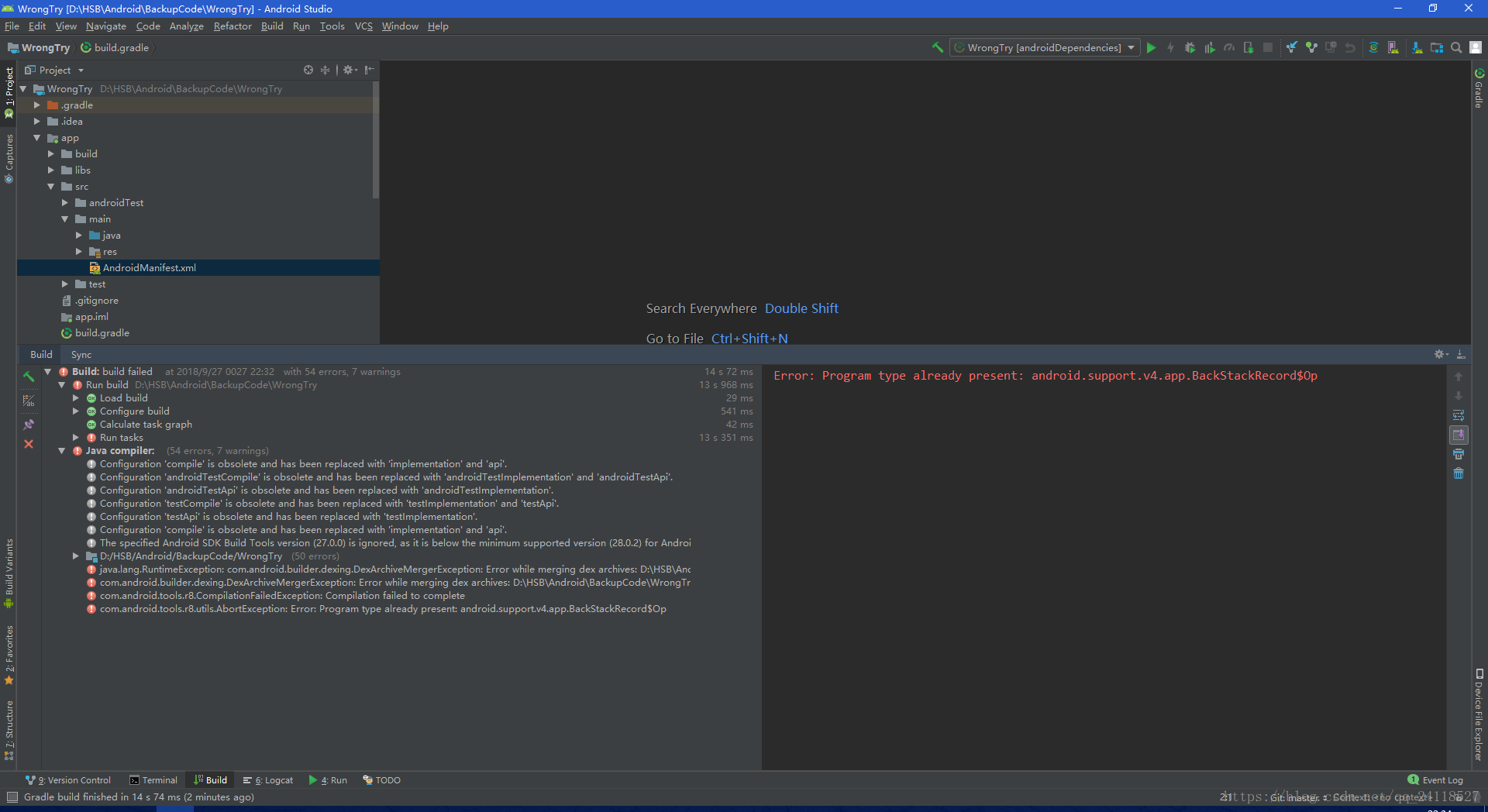Select build.gradle file under app
Image resolution: width=1488 pixels, height=812 pixels.
pos(102,332)
